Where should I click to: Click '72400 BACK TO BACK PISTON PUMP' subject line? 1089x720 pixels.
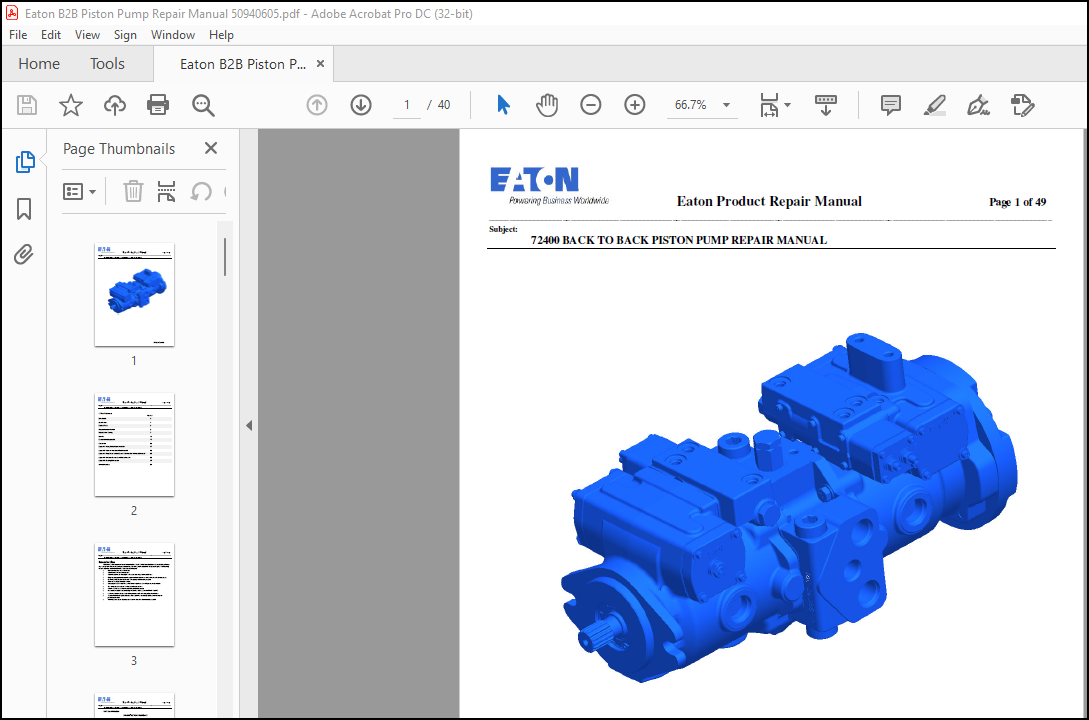coord(679,240)
